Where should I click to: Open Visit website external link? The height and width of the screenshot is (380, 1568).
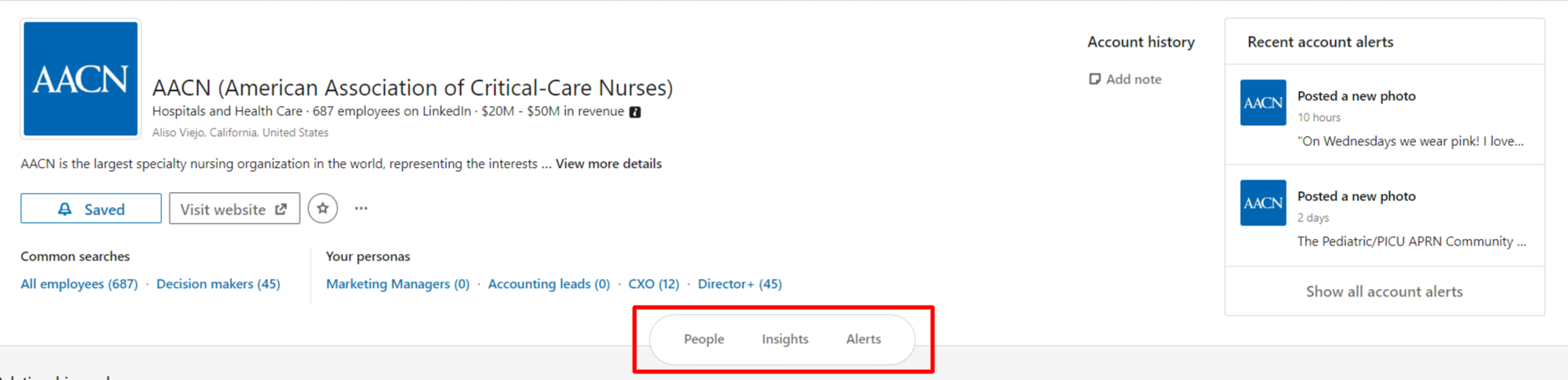click(x=234, y=209)
